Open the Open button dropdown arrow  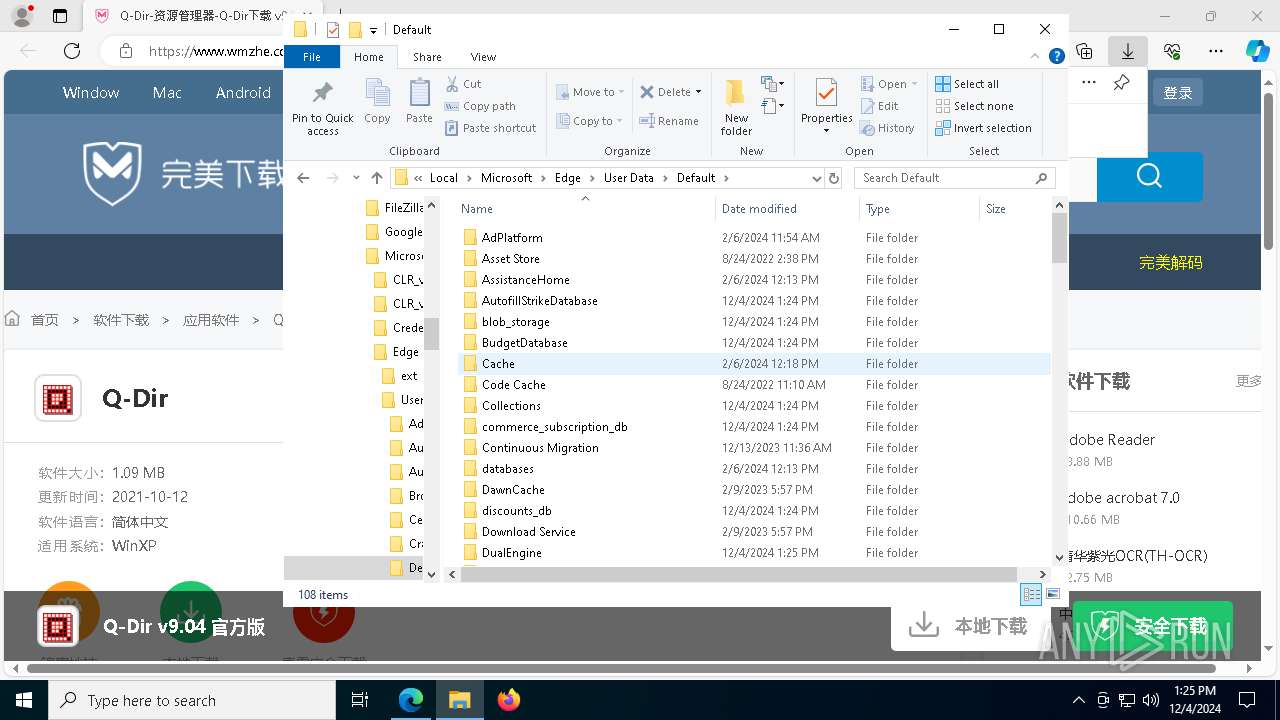914,84
